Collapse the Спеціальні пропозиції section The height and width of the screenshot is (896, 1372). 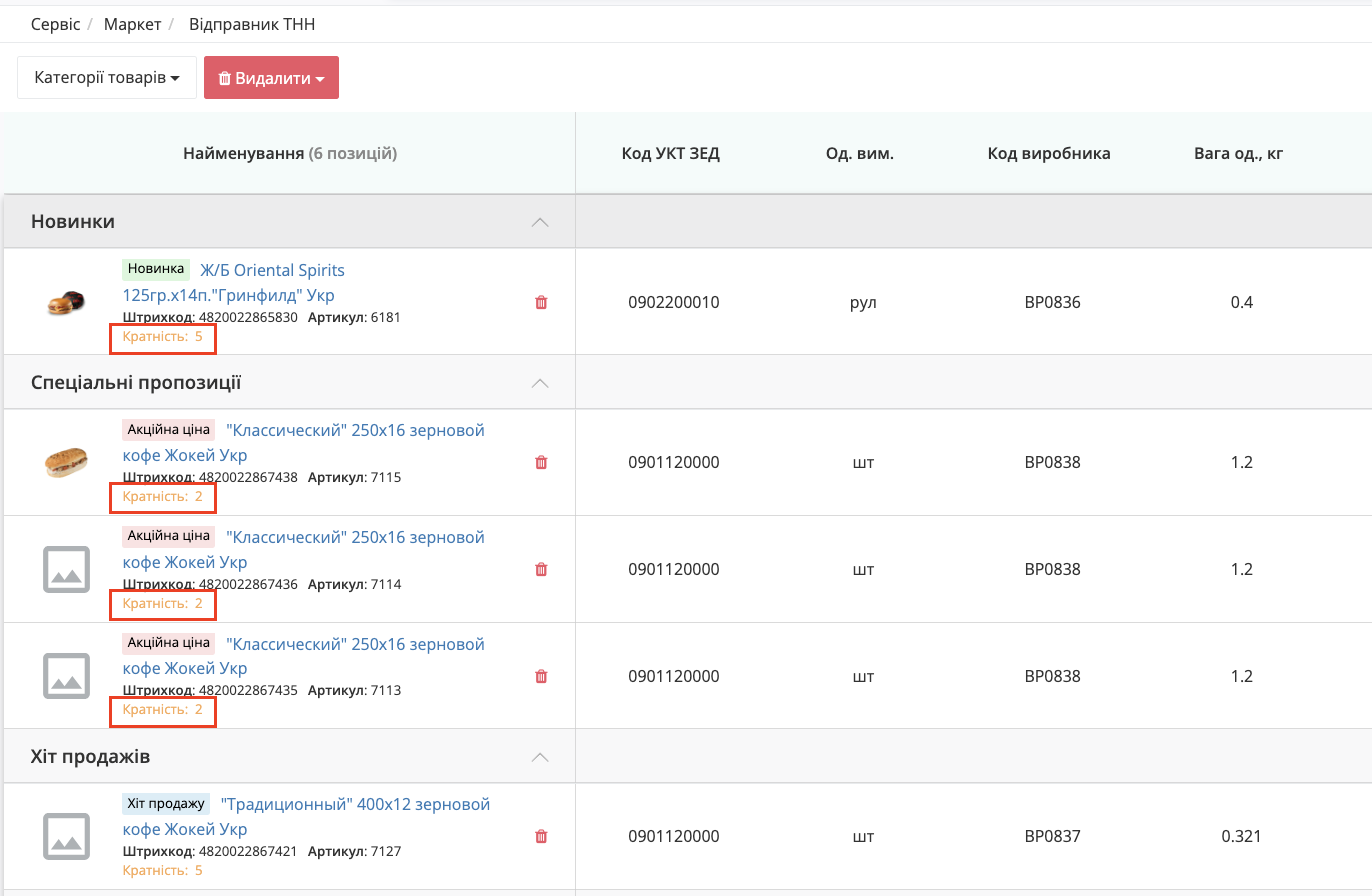[x=540, y=383]
